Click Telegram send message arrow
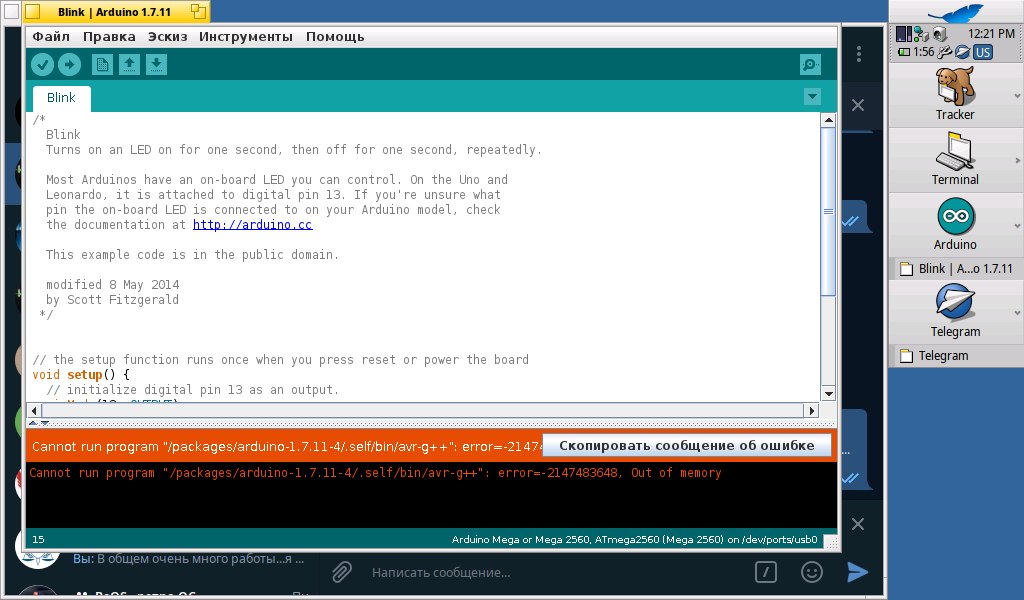This screenshot has width=1024, height=600. click(857, 573)
